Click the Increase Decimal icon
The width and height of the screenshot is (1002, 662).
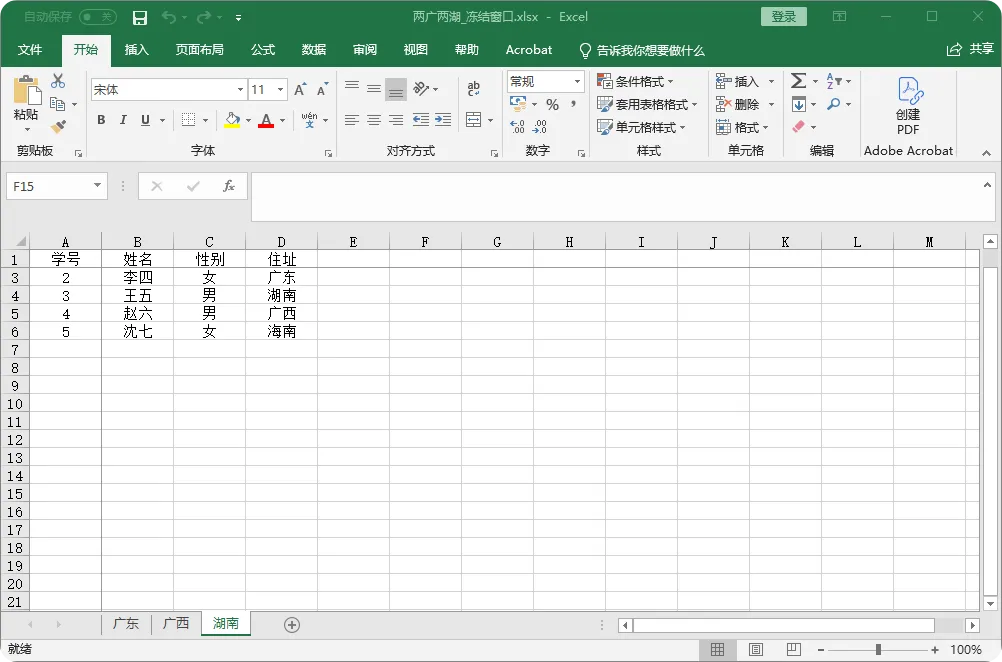518,127
